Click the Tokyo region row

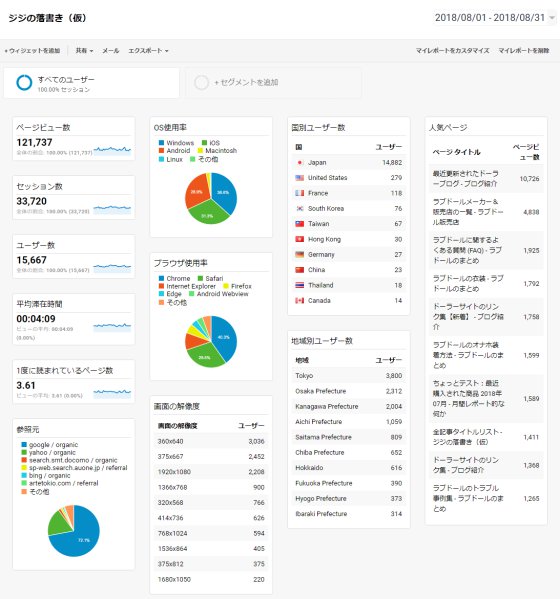pos(348,376)
